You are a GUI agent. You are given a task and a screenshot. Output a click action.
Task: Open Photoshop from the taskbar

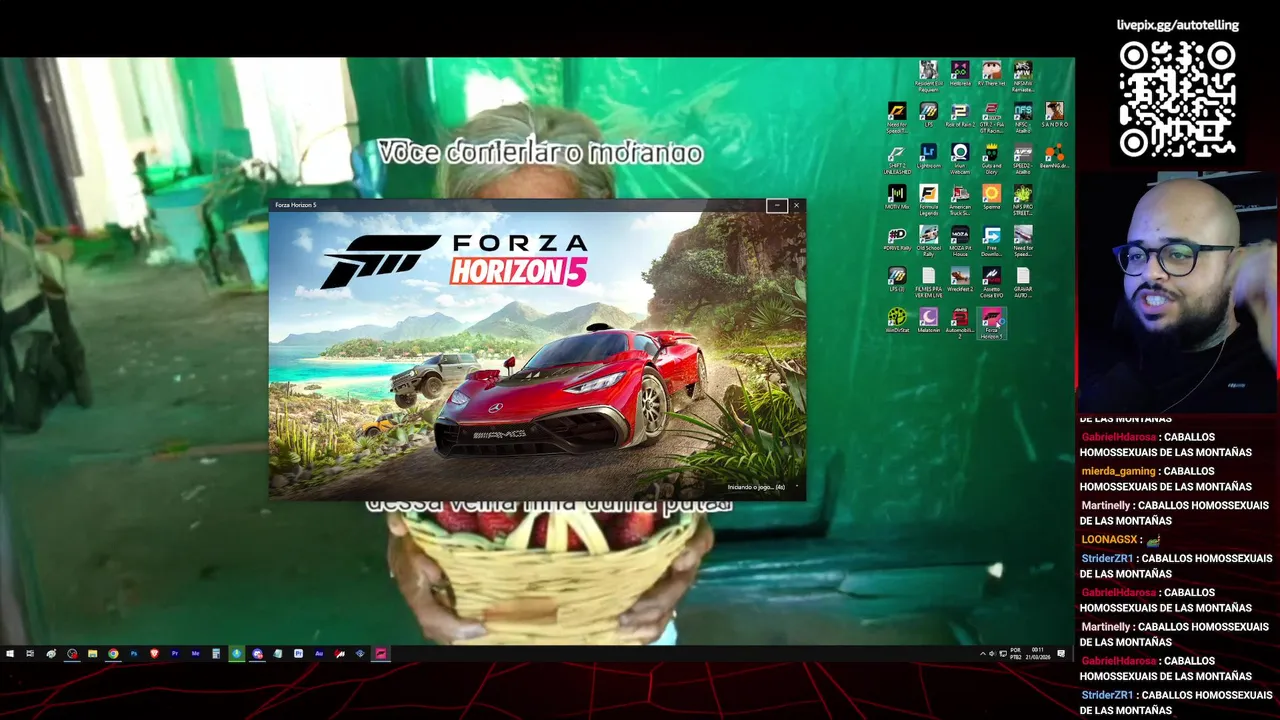pos(133,654)
